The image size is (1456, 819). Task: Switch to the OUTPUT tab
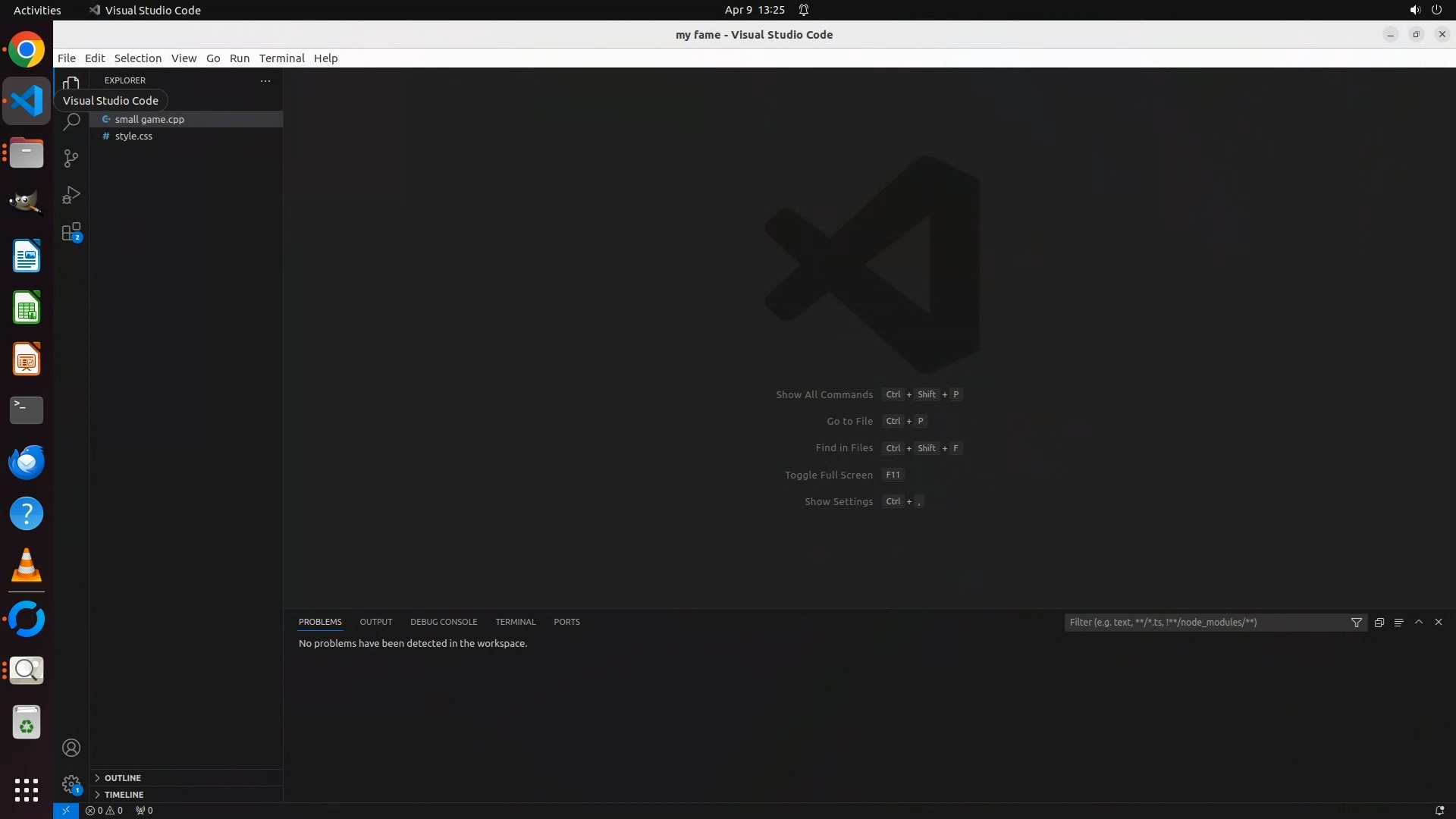376,622
